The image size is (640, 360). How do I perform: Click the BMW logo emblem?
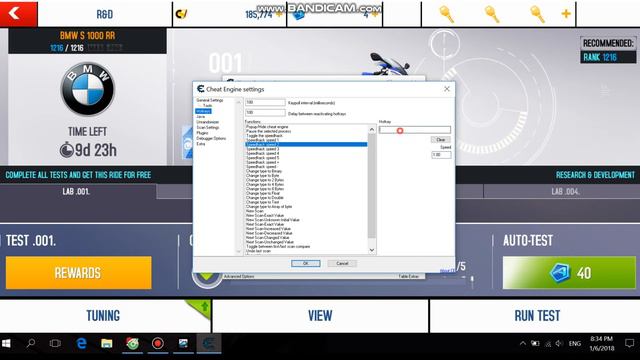click(87, 89)
